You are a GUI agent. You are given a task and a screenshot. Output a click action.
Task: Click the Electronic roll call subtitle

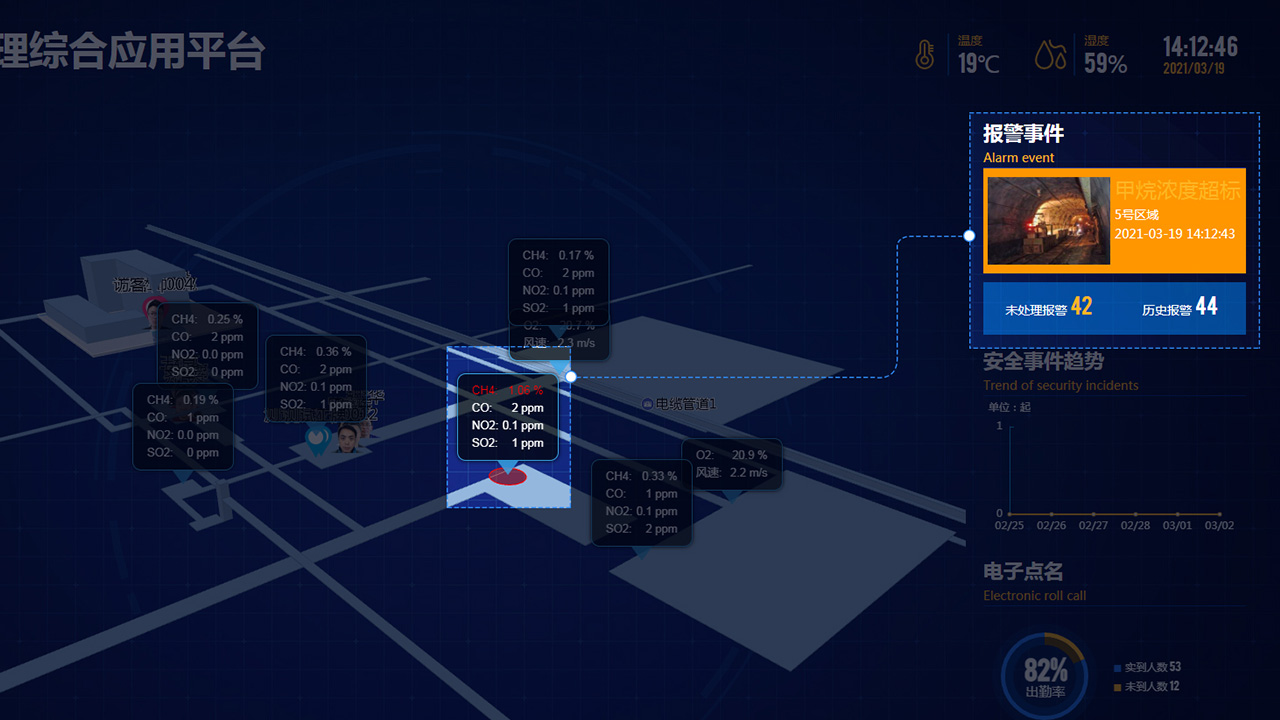coord(1034,596)
